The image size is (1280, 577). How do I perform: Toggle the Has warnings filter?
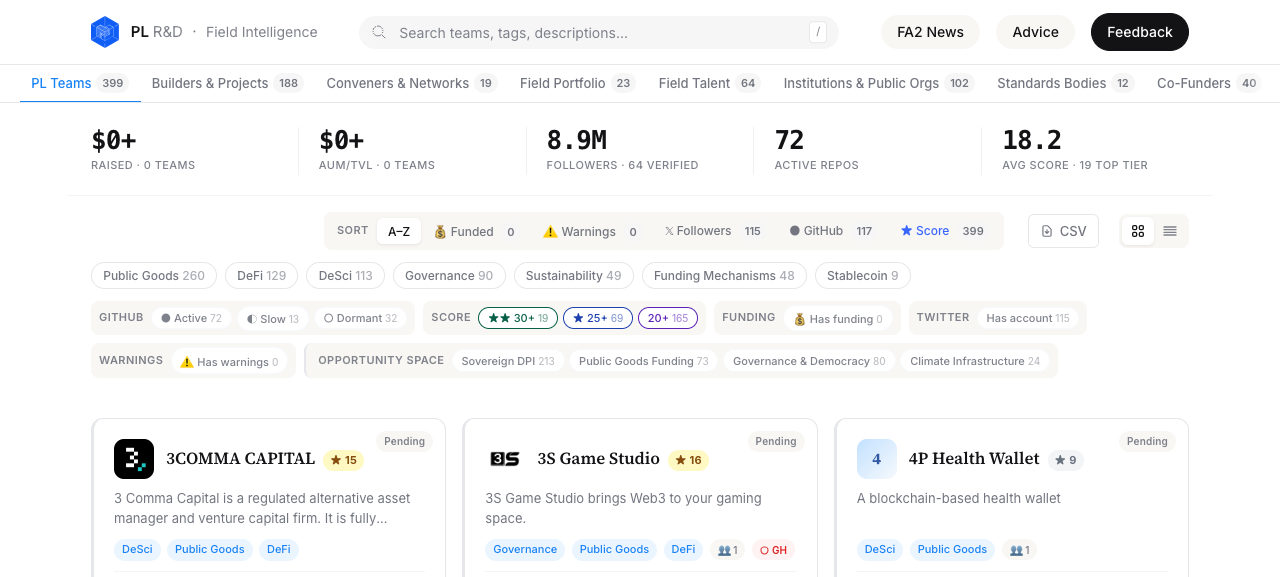pyautogui.click(x=229, y=361)
